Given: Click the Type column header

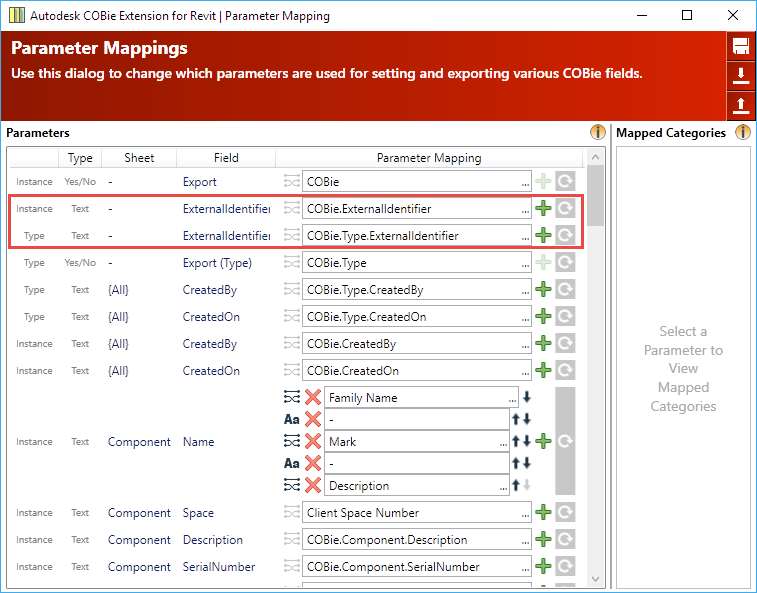Looking at the screenshot, I should pos(80,158).
